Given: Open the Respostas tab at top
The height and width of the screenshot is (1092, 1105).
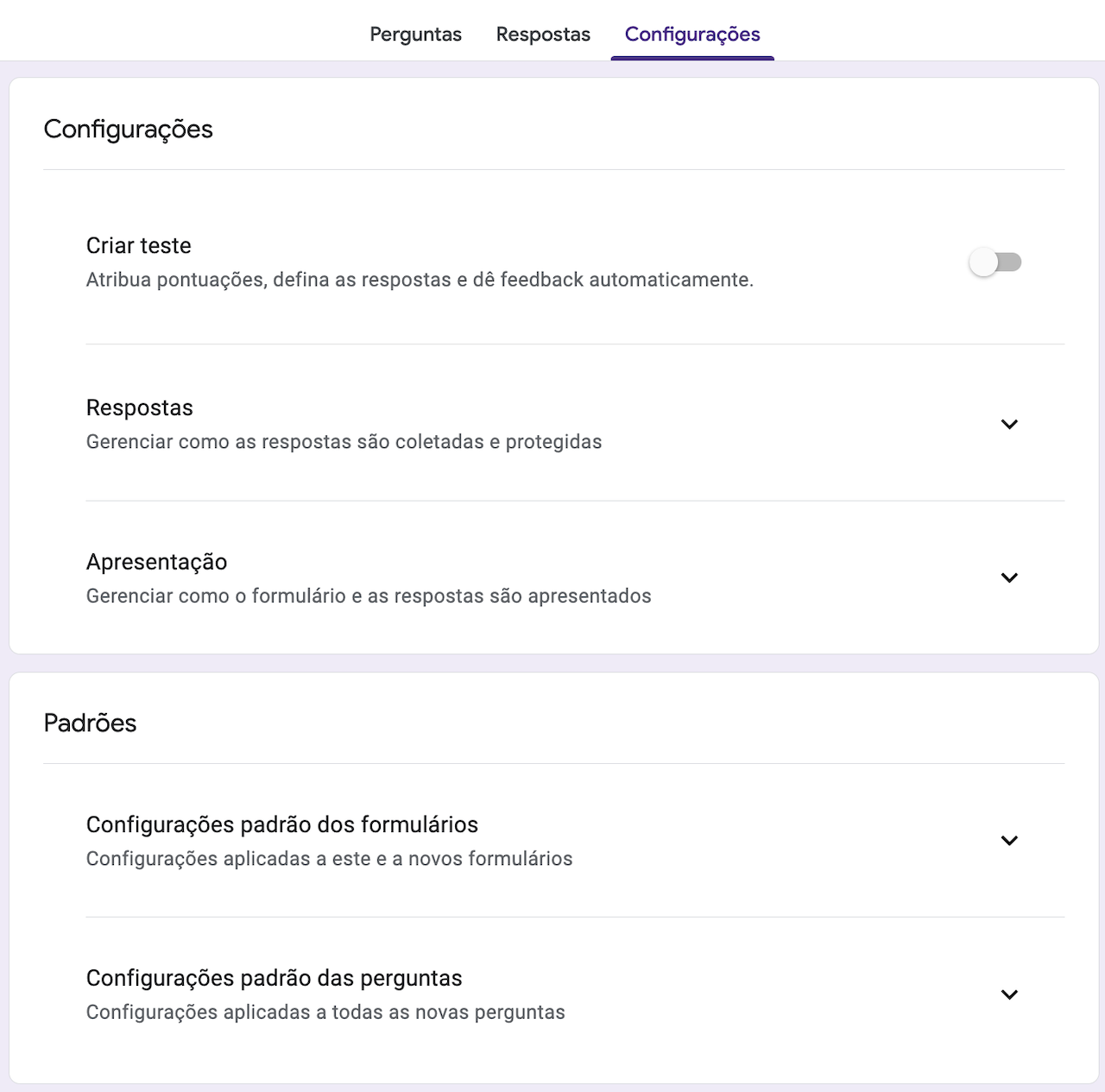Looking at the screenshot, I should (x=543, y=35).
